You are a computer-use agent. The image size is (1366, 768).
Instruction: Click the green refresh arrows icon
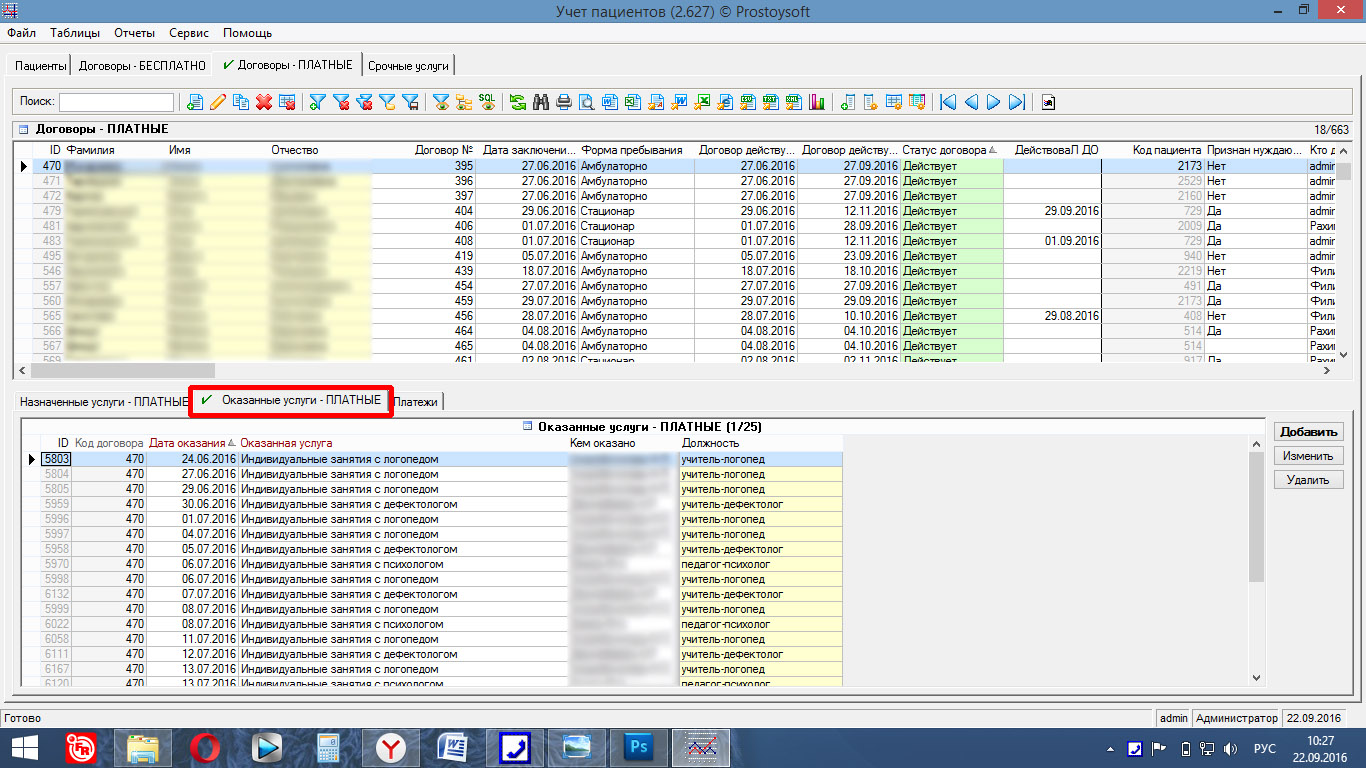click(517, 102)
